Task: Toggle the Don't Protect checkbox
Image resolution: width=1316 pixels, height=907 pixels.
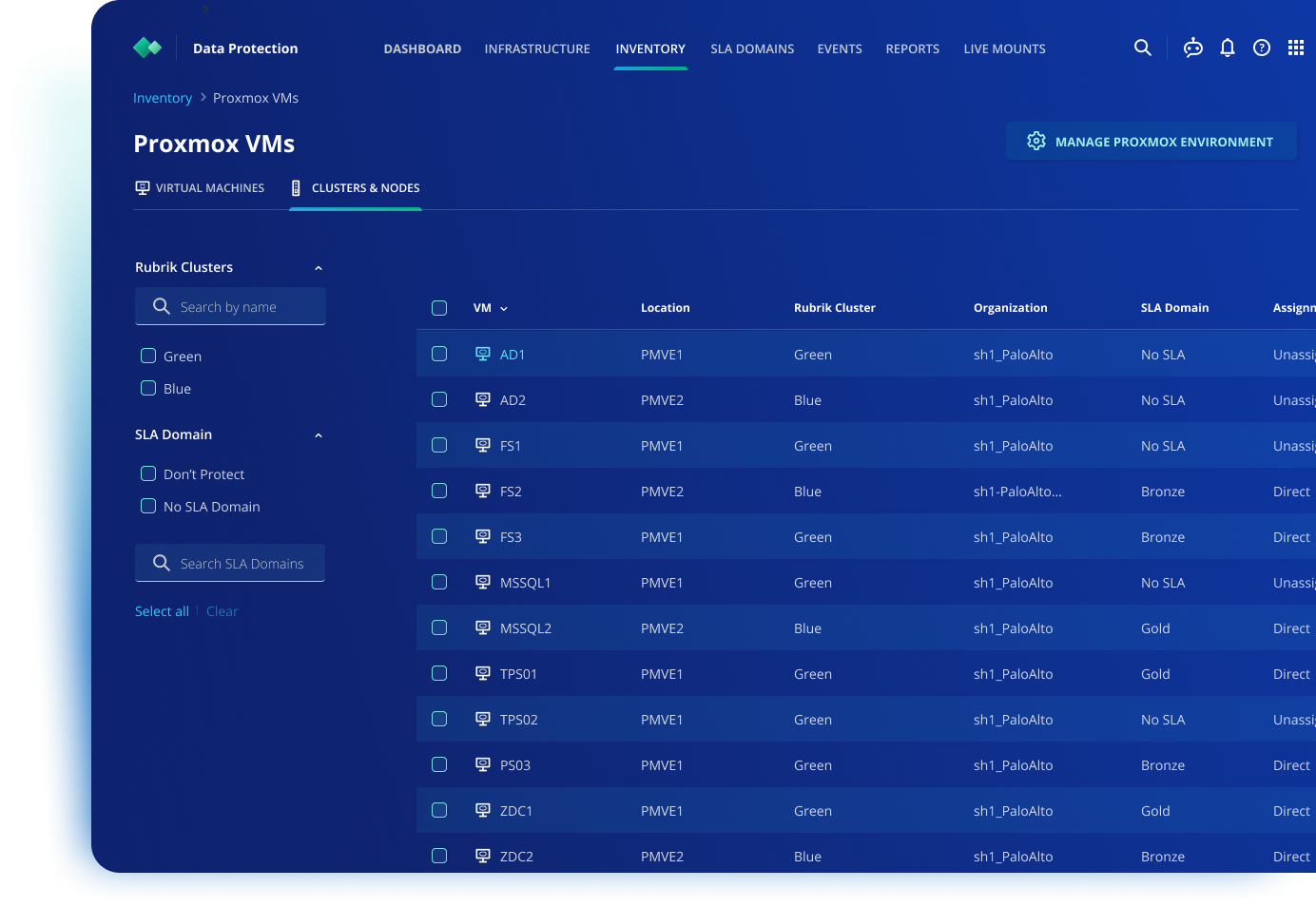Action: (148, 473)
